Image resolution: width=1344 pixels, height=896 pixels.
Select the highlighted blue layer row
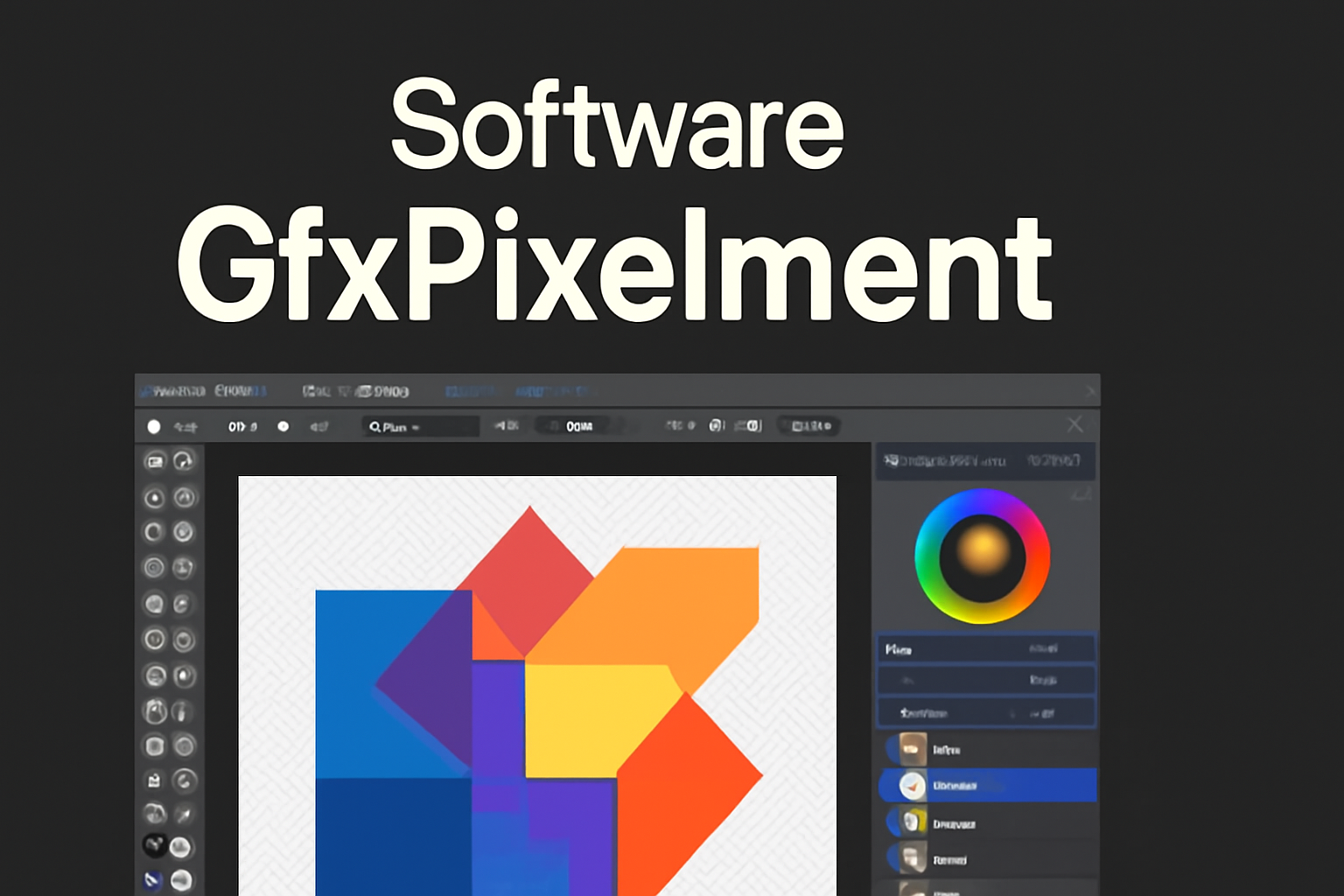[x=989, y=786]
